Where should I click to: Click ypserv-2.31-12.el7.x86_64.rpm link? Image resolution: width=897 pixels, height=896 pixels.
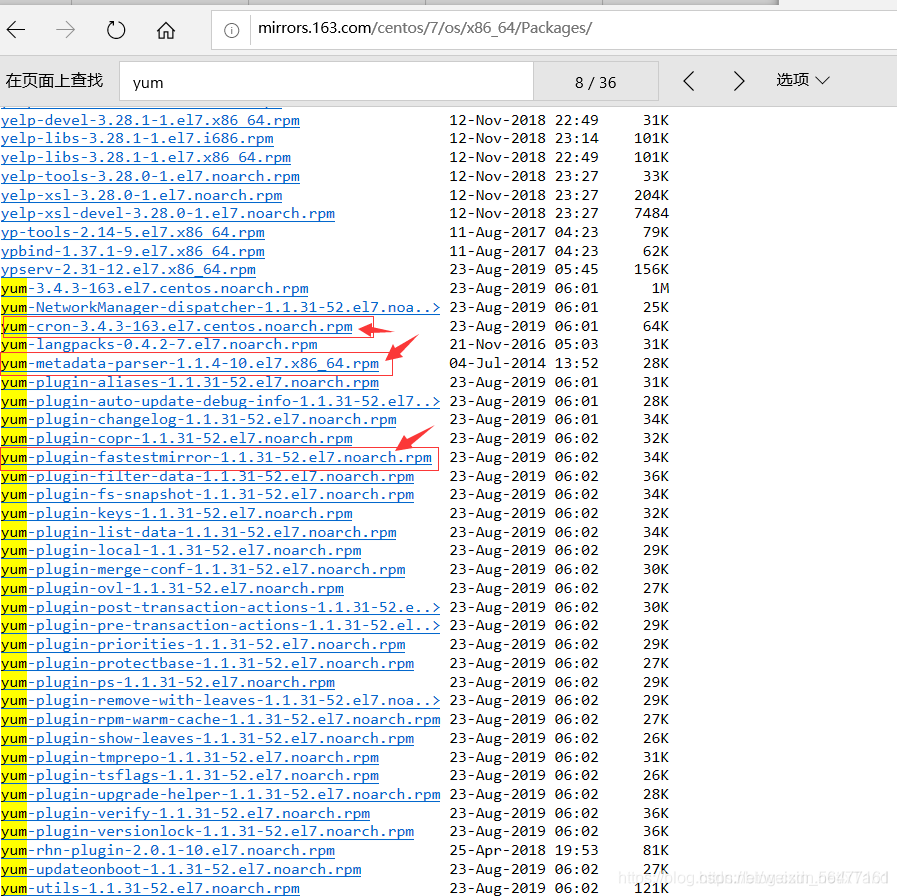[128, 269]
